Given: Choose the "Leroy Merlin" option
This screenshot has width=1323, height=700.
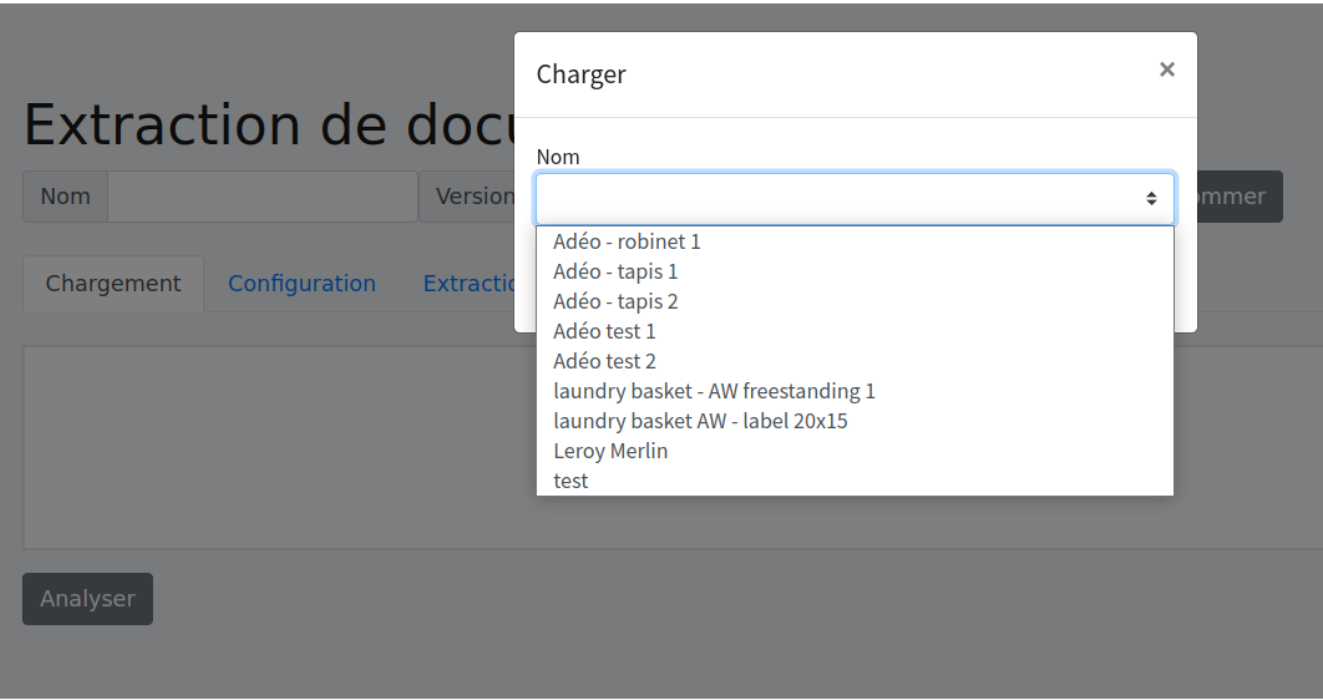Looking at the screenshot, I should (610, 451).
